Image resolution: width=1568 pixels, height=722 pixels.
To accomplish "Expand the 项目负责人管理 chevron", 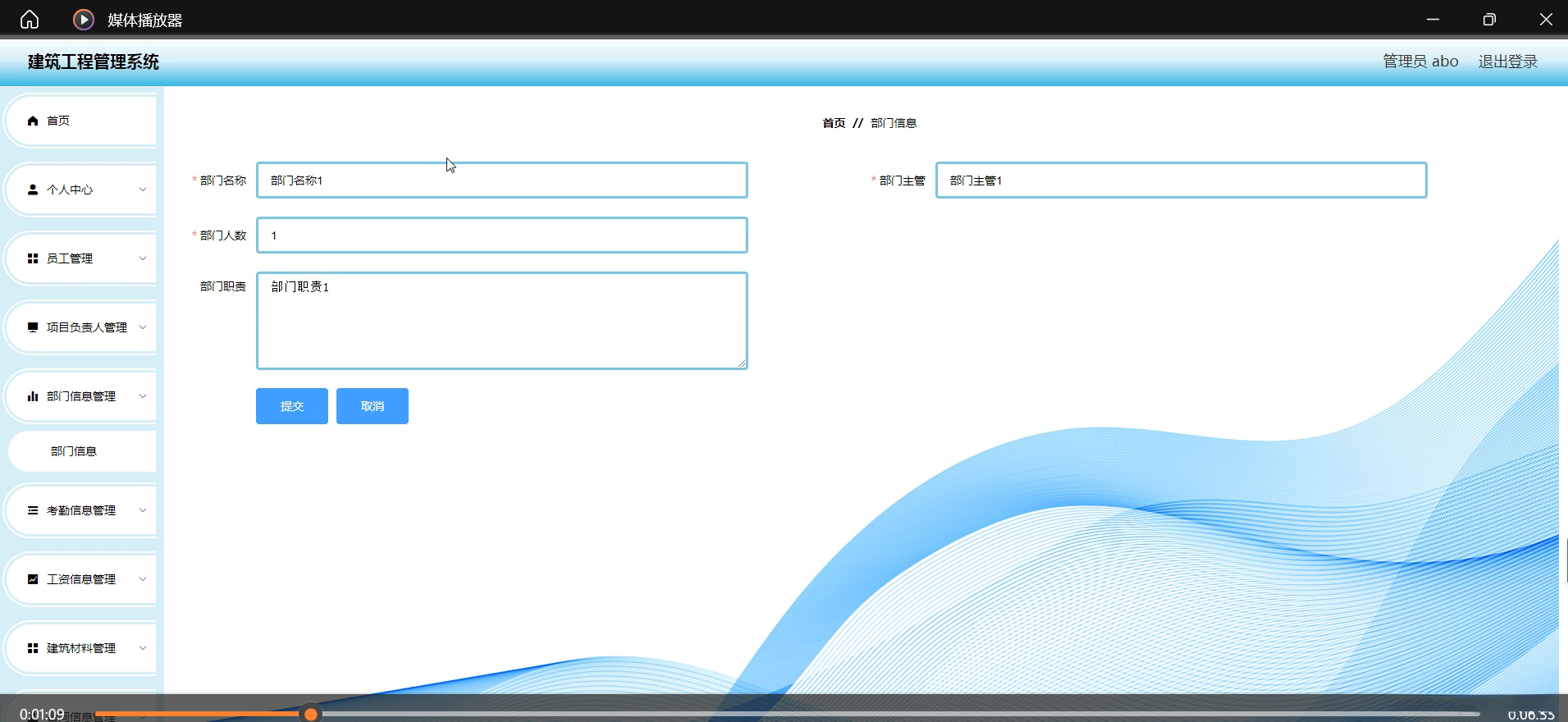I will click(143, 327).
